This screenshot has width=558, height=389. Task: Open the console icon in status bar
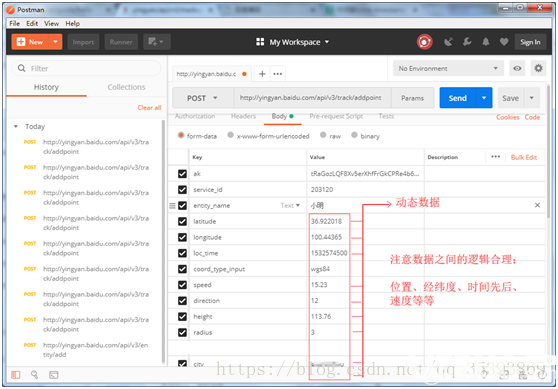pyautogui.click(x=53, y=375)
